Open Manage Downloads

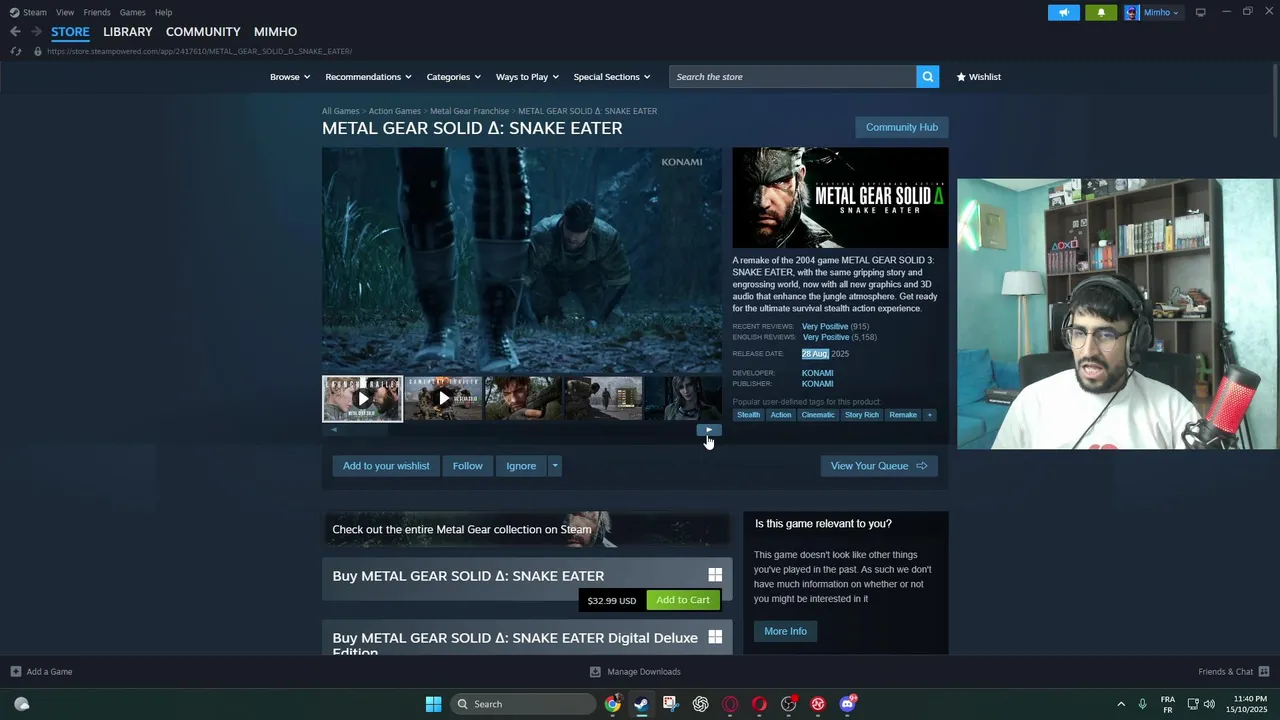[x=635, y=672]
